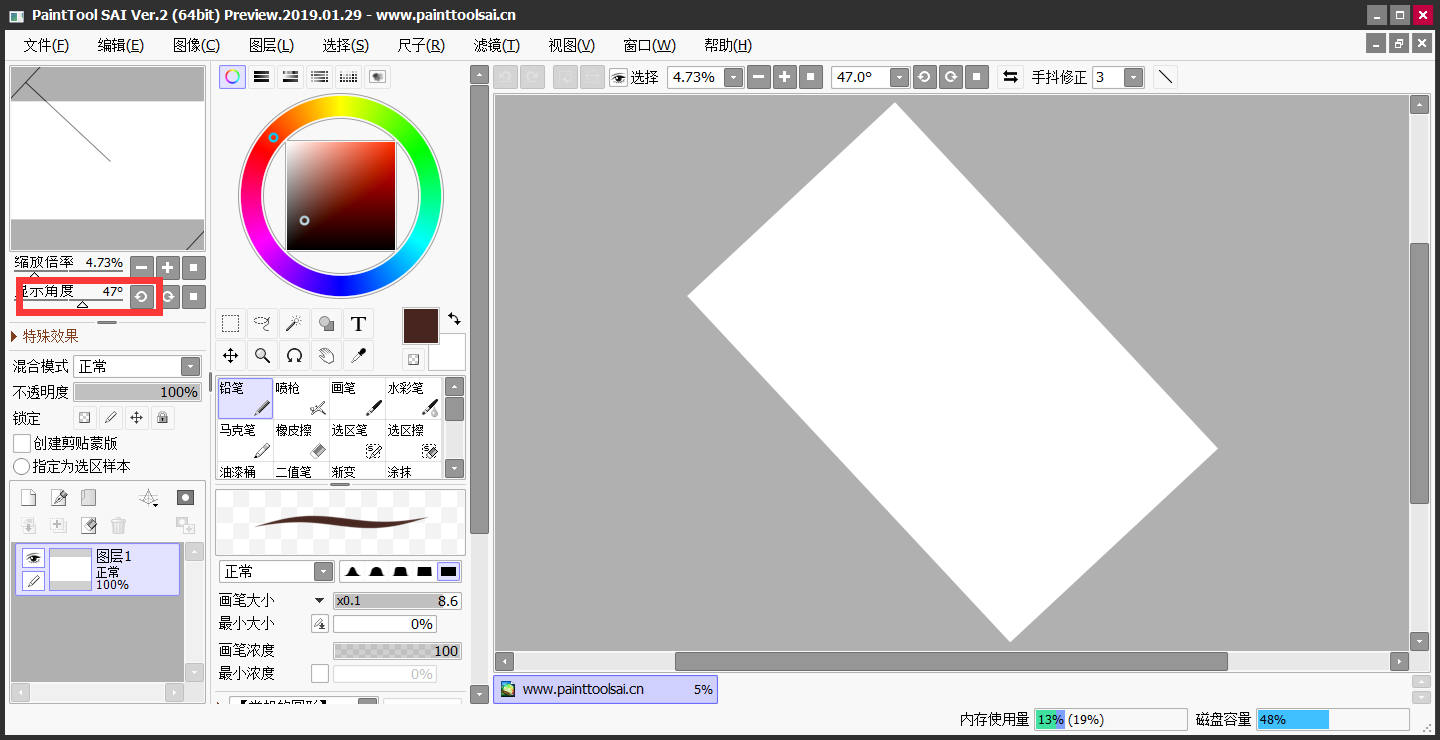1440x740 pixels.
Task: Swap foreground and background colors arrow
Action: tap(454, 318)
